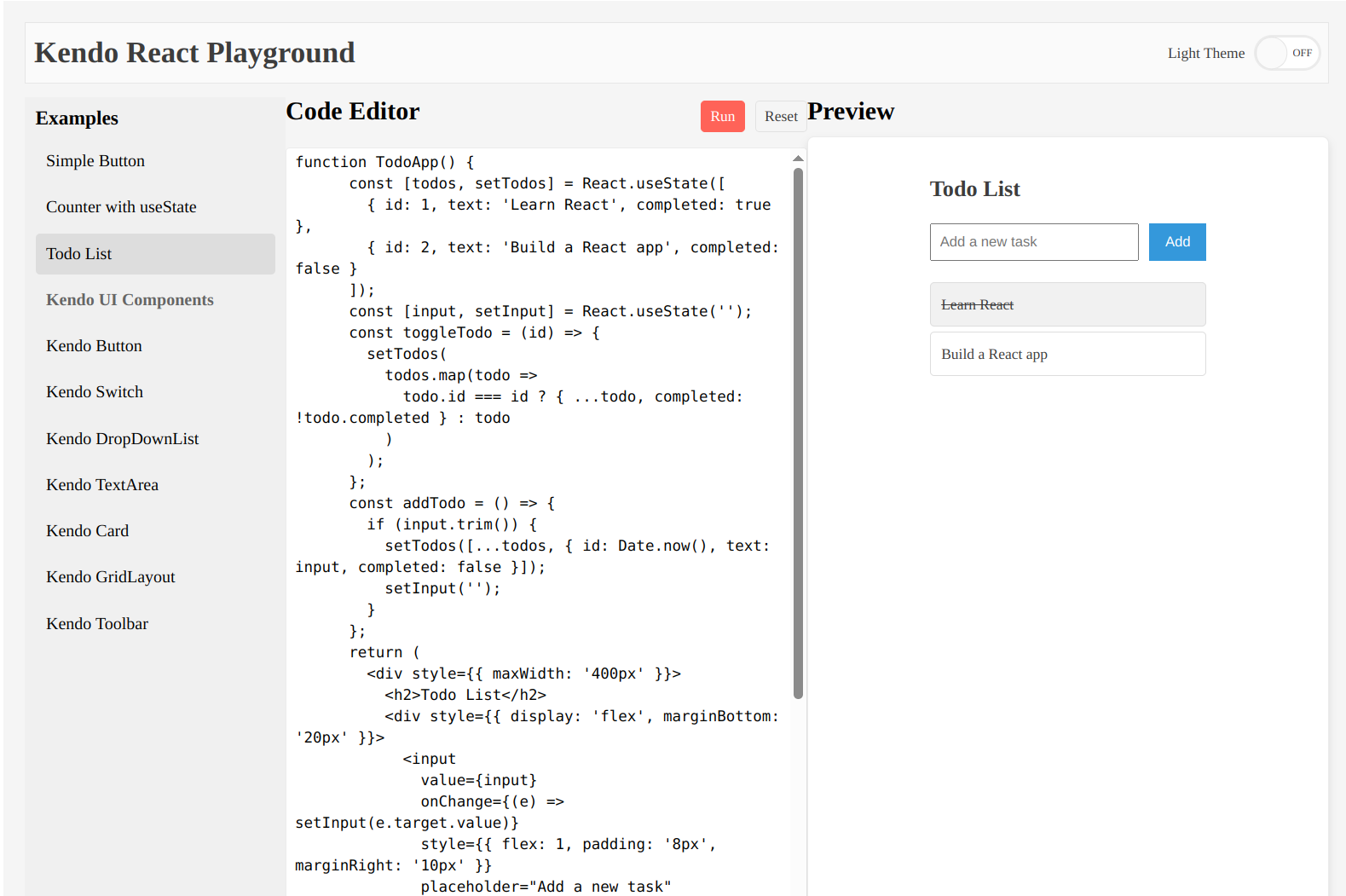Image resolution: width=1346 pixels, height=896 pixels.
Task: Focus the 'Add a new task' input field
Action: 1034,242
